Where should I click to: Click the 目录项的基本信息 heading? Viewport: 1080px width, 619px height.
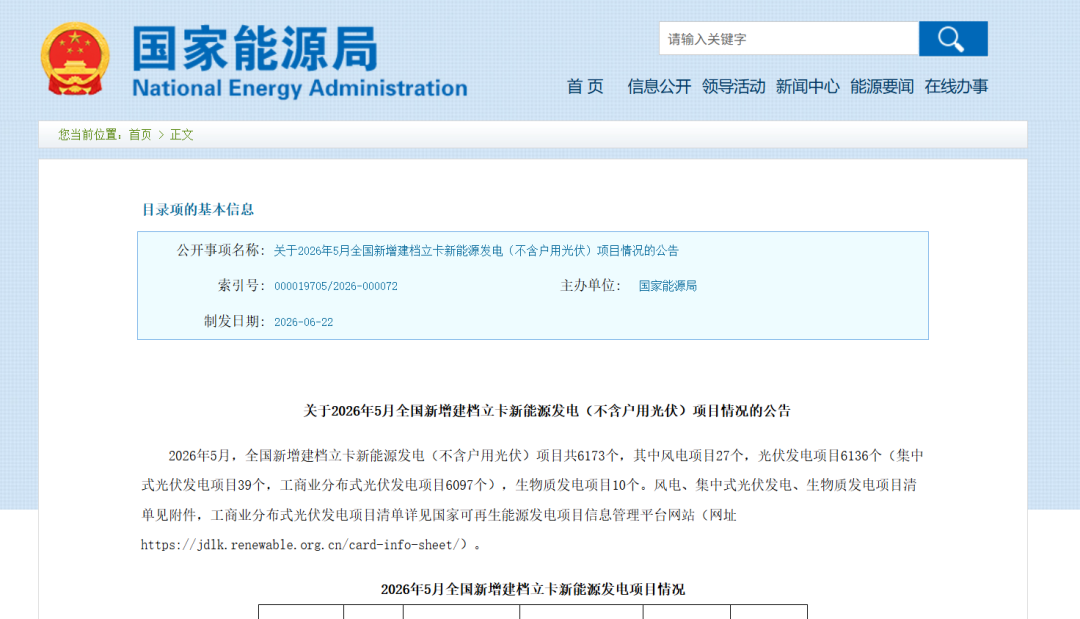coord(198,209)
